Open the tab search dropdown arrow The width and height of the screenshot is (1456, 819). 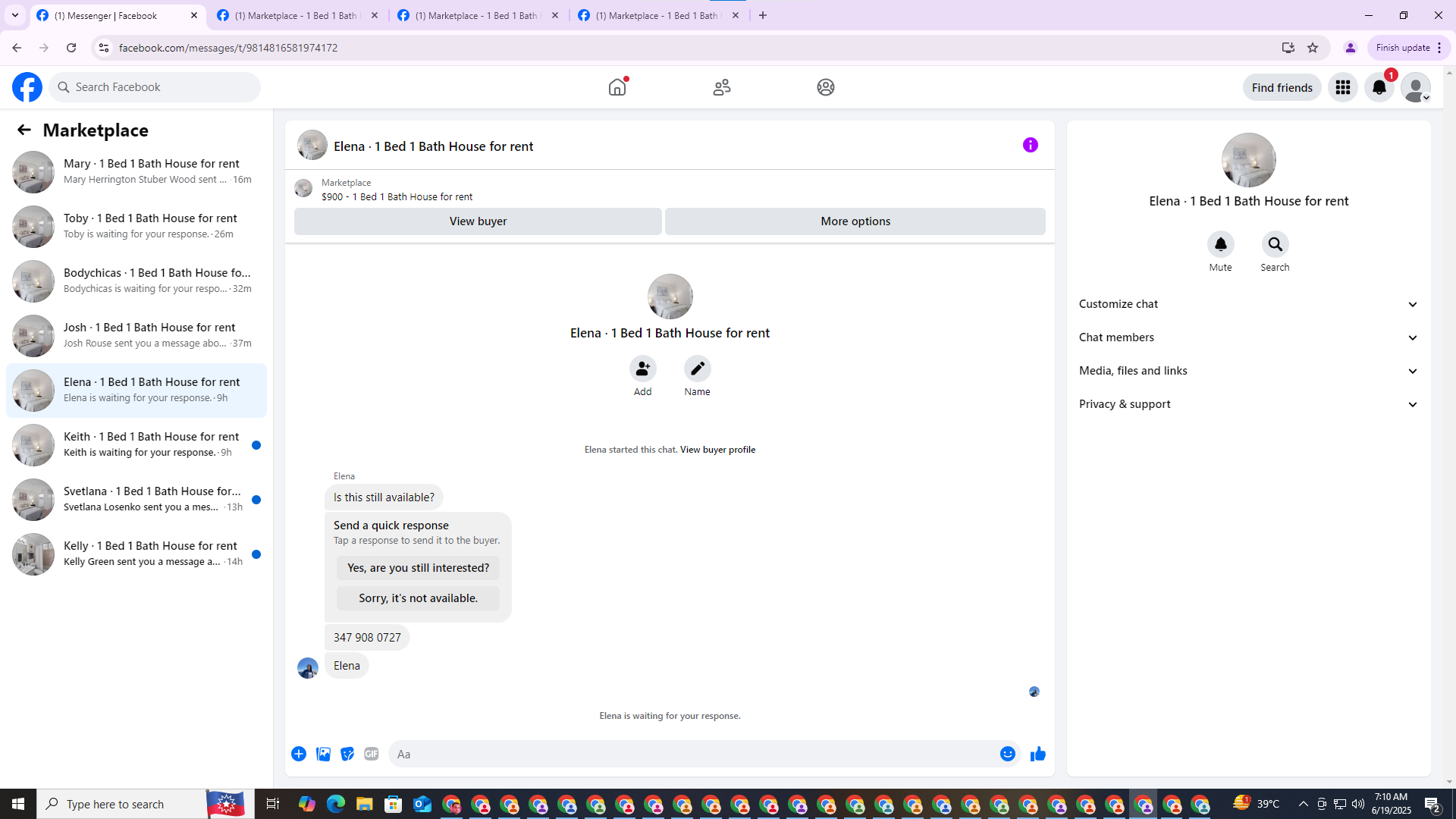click(x=15, y=15)
